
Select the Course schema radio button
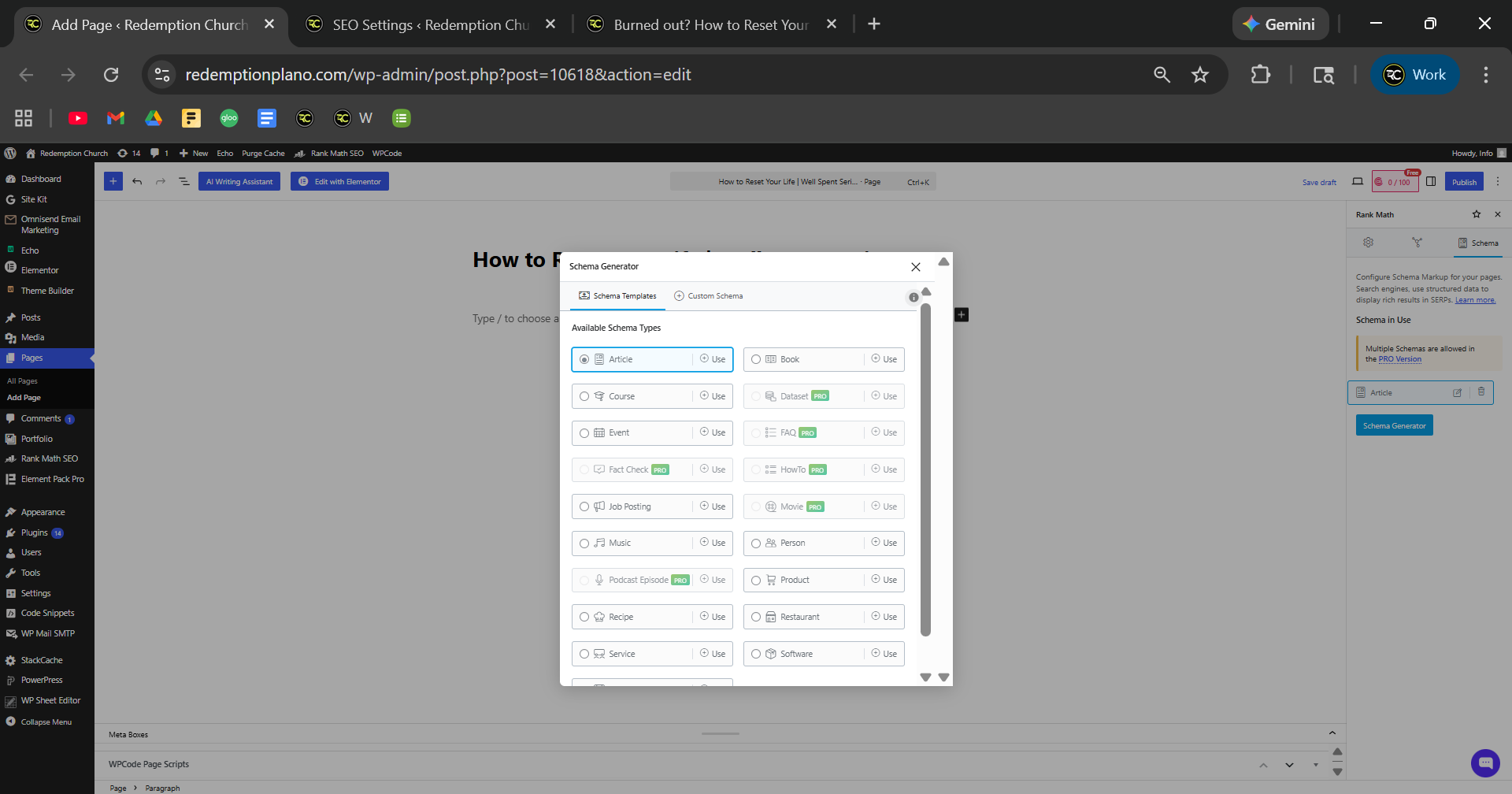(584, 396)
